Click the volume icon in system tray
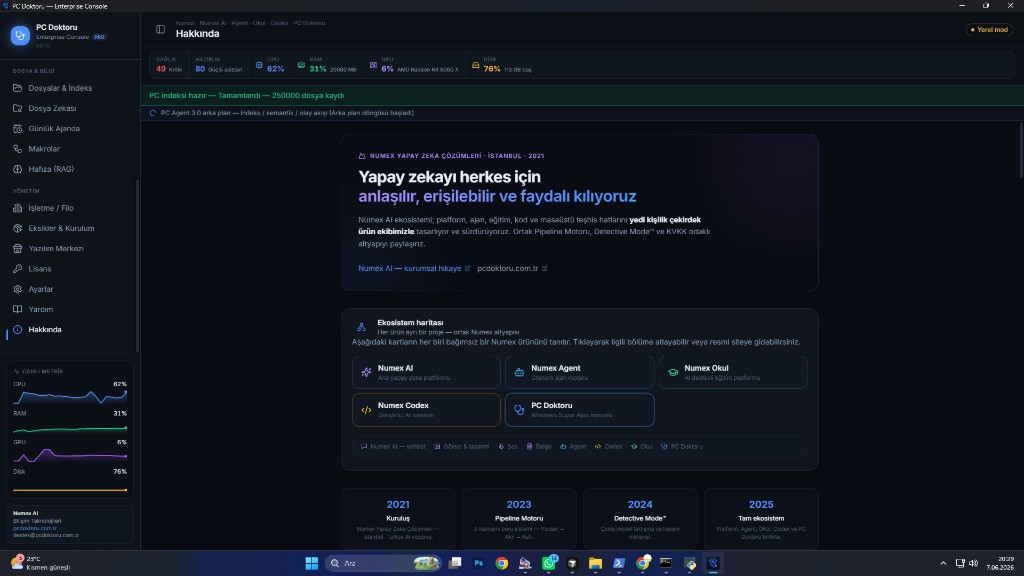The width and height of the screenshot is (1024, 576). tap(973, 563)
